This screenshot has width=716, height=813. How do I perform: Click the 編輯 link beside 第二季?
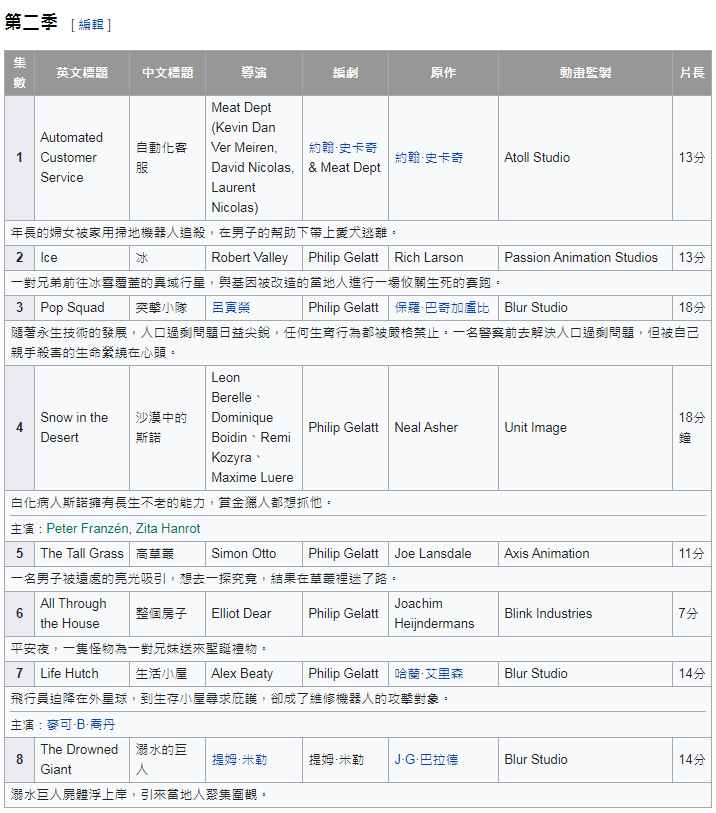(91, 24)
